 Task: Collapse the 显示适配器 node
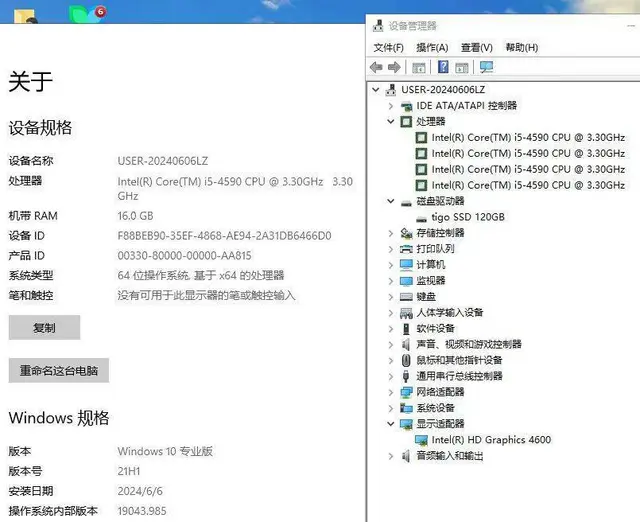(391, 424)
